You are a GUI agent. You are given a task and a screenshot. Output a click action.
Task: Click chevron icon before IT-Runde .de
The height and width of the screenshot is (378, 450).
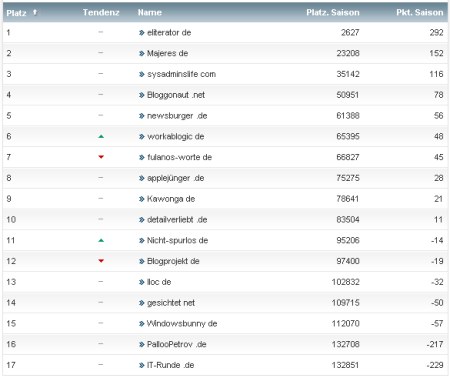[142, 365]
